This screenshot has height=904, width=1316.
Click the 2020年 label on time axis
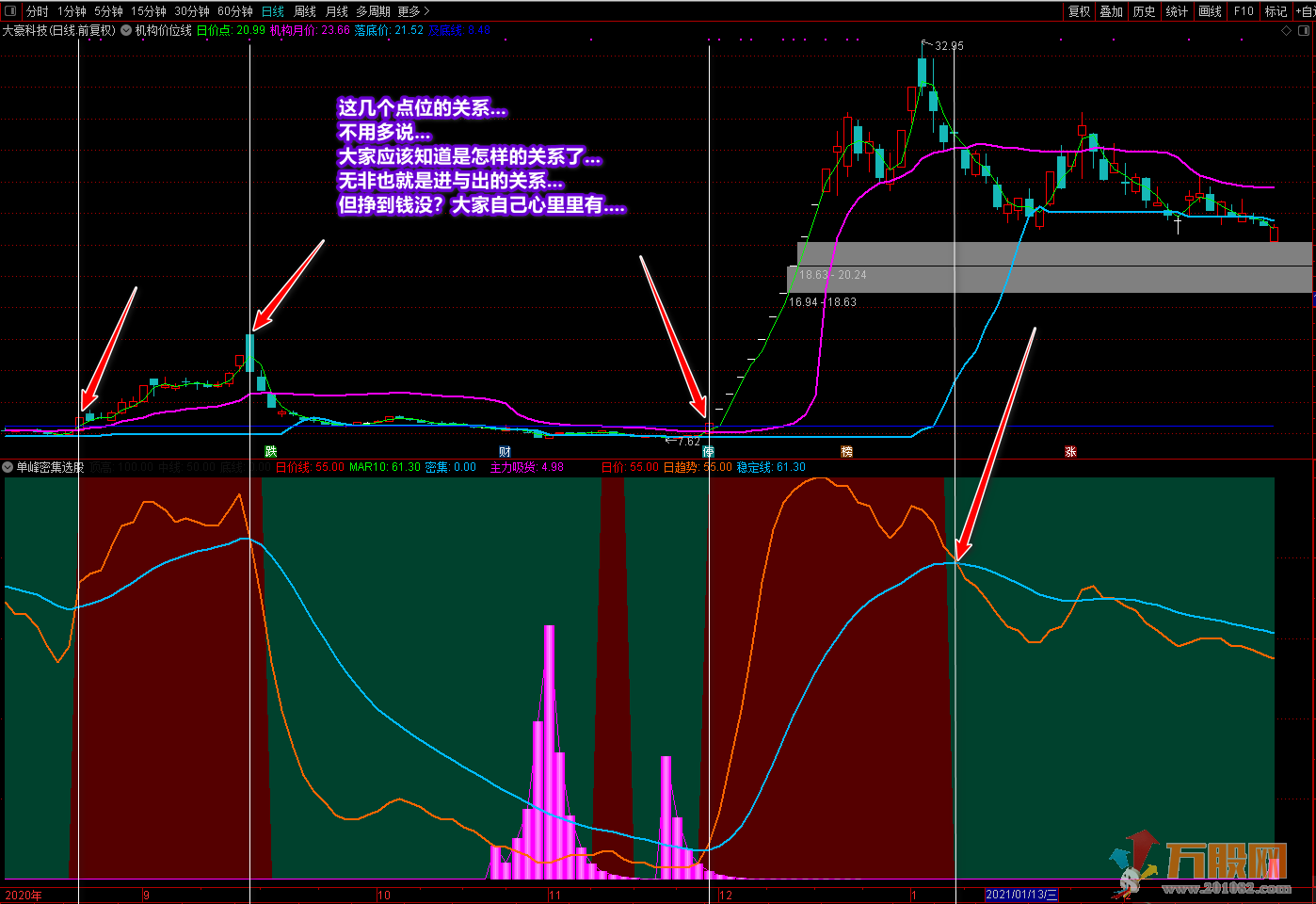(x=24, y=896)
